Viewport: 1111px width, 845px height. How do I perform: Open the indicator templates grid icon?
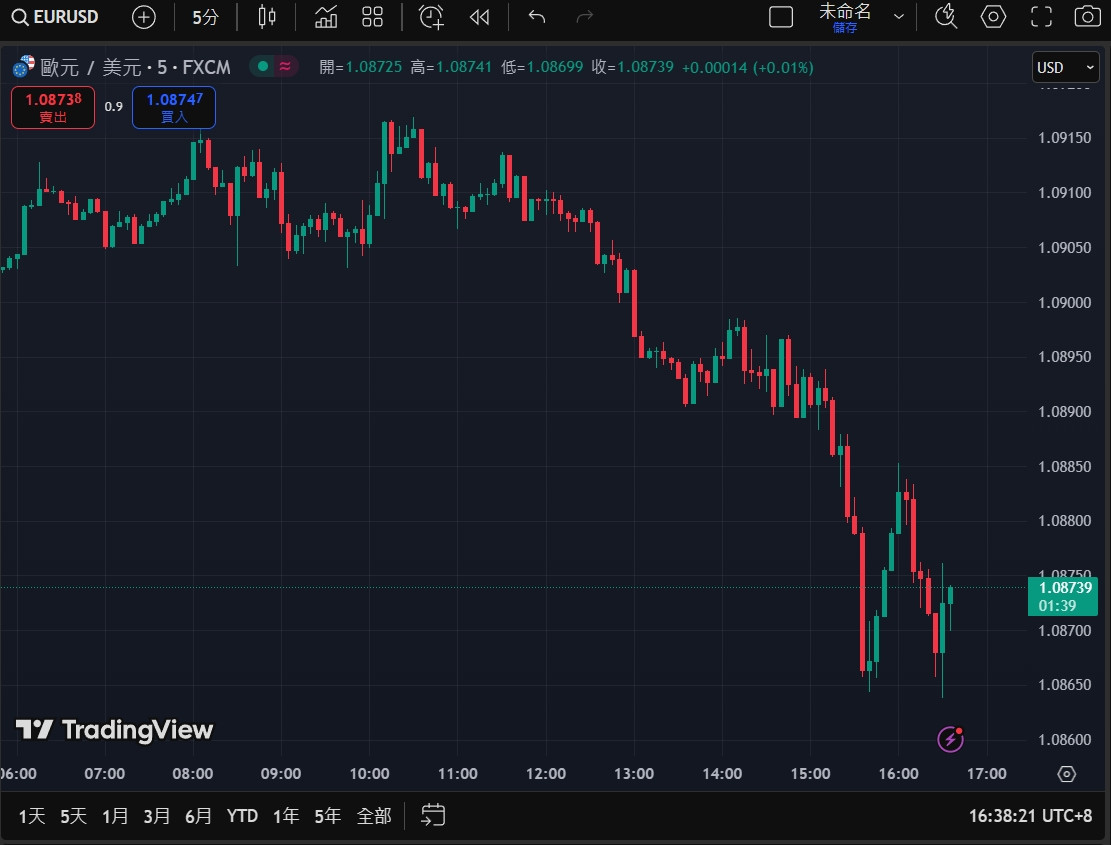[x=373, y=17]
